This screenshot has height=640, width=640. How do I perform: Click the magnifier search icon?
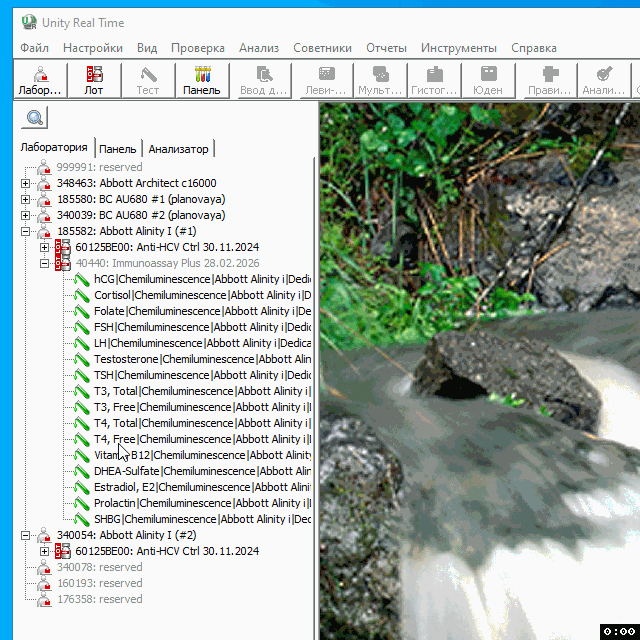point(35,118)
